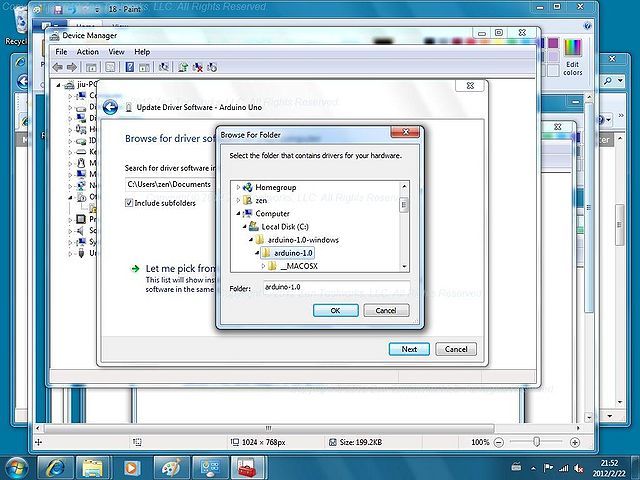Collapse the arduino-1.0-windows folder node
Viewport: 640px width, 480px height.
tap(251, 240)
